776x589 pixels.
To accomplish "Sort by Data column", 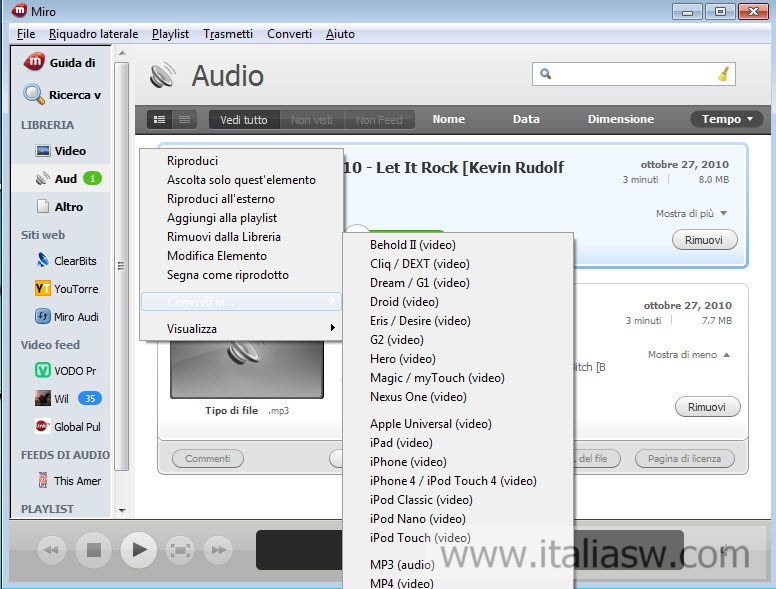I will click(x=526, y=119).
